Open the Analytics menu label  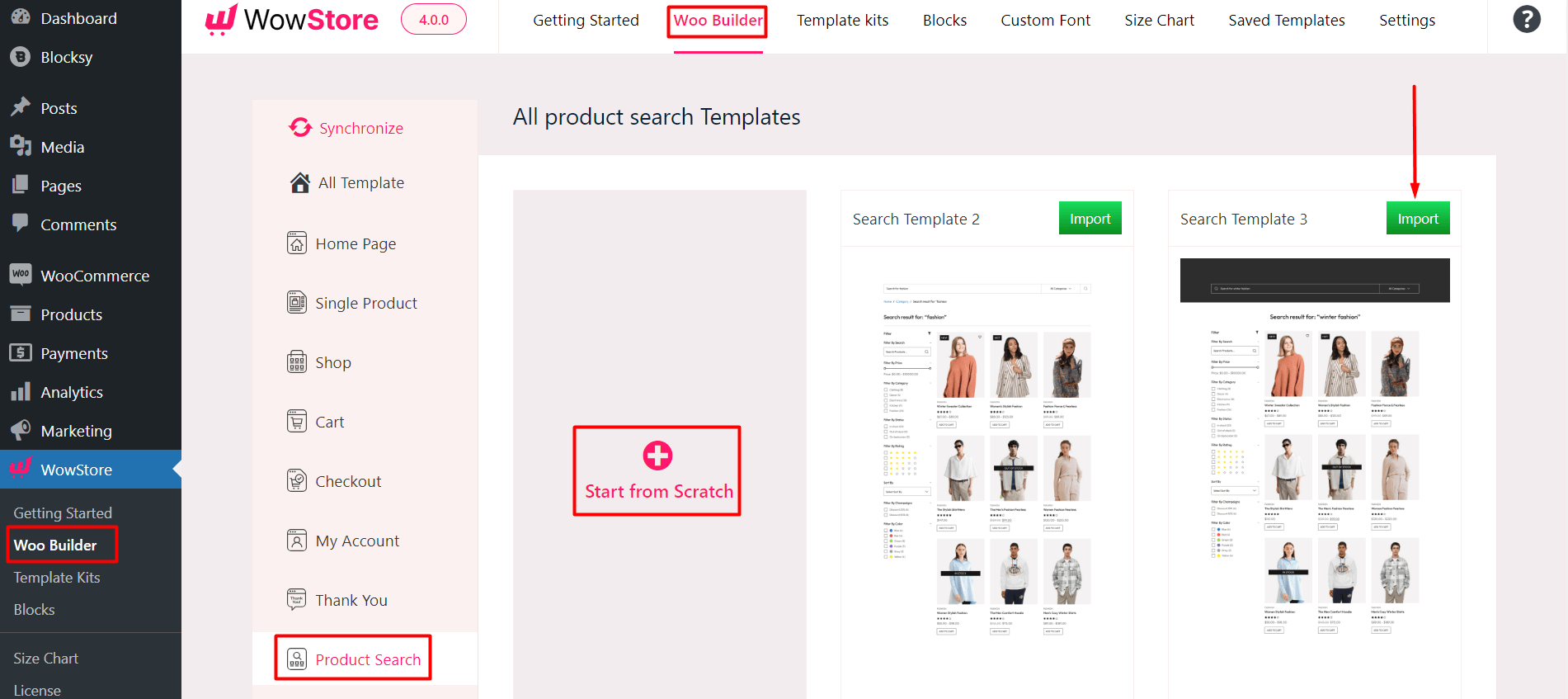click(x=72, y=392)
